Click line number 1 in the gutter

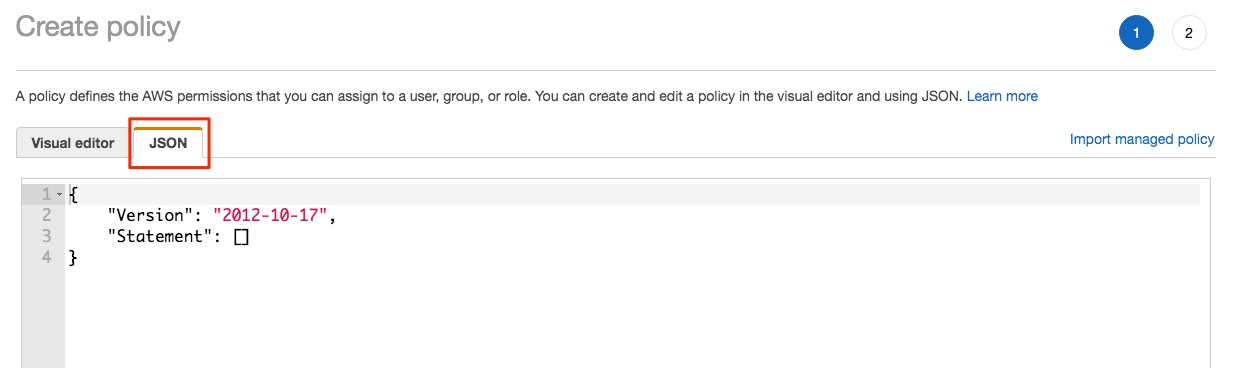coord(46,193)
